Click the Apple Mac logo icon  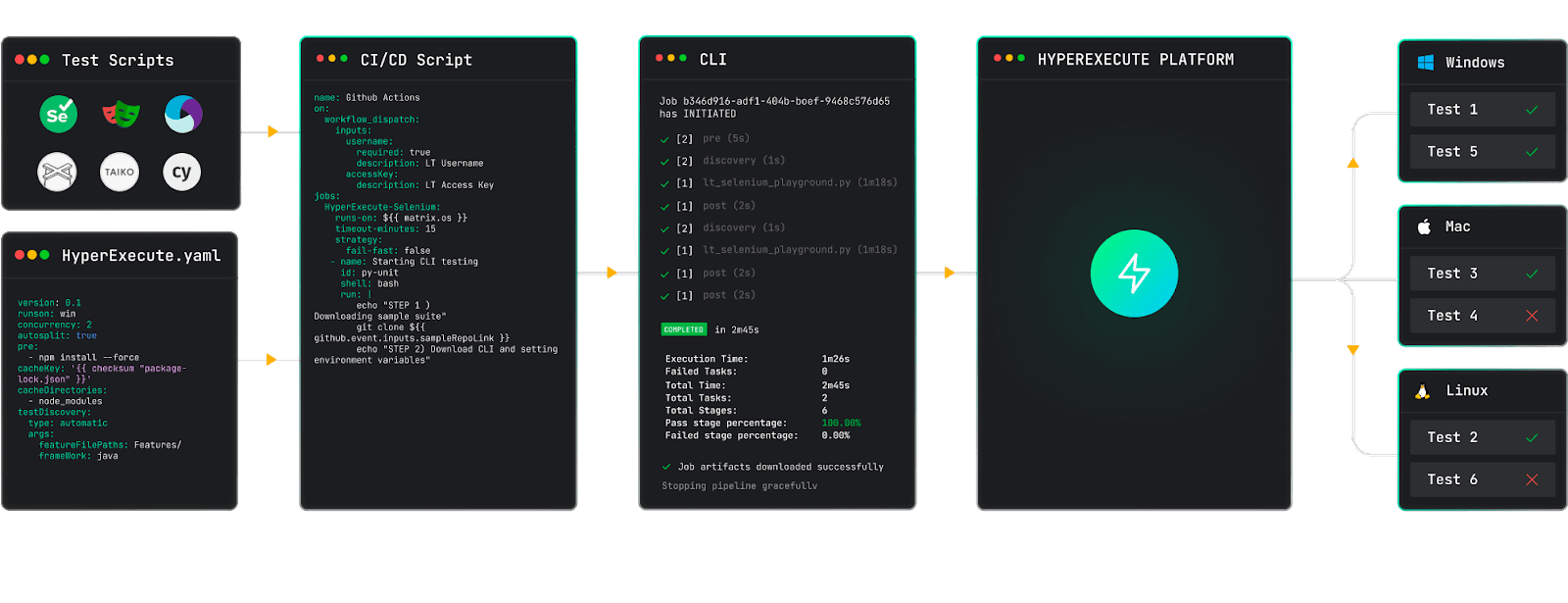coord(1424,226)
